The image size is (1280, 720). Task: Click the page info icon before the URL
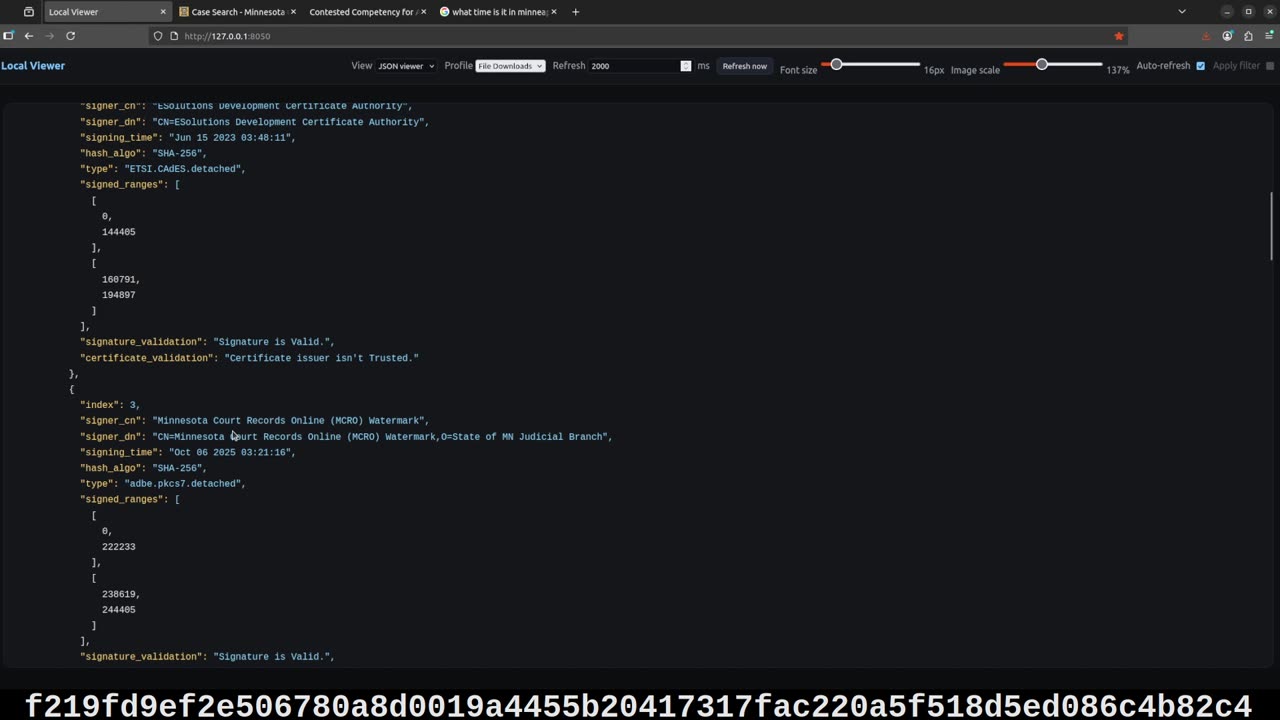coord(174,36)
